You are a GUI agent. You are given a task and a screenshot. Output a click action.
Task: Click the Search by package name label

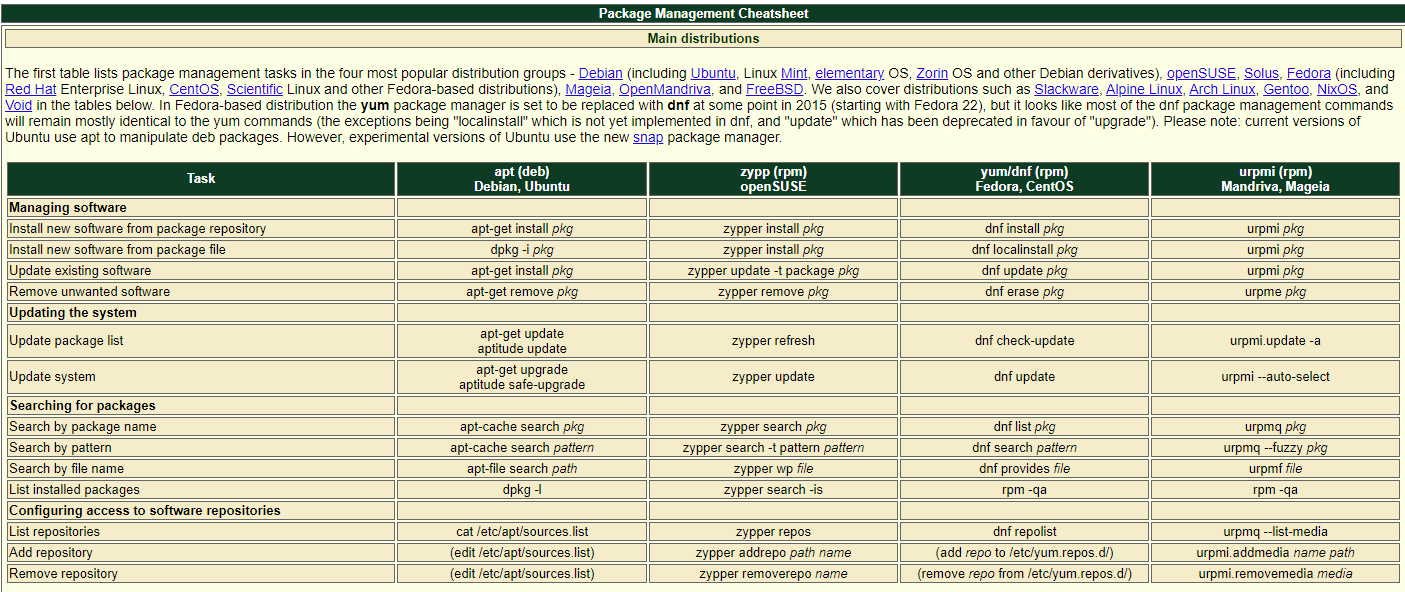click(x=83, y=427)
